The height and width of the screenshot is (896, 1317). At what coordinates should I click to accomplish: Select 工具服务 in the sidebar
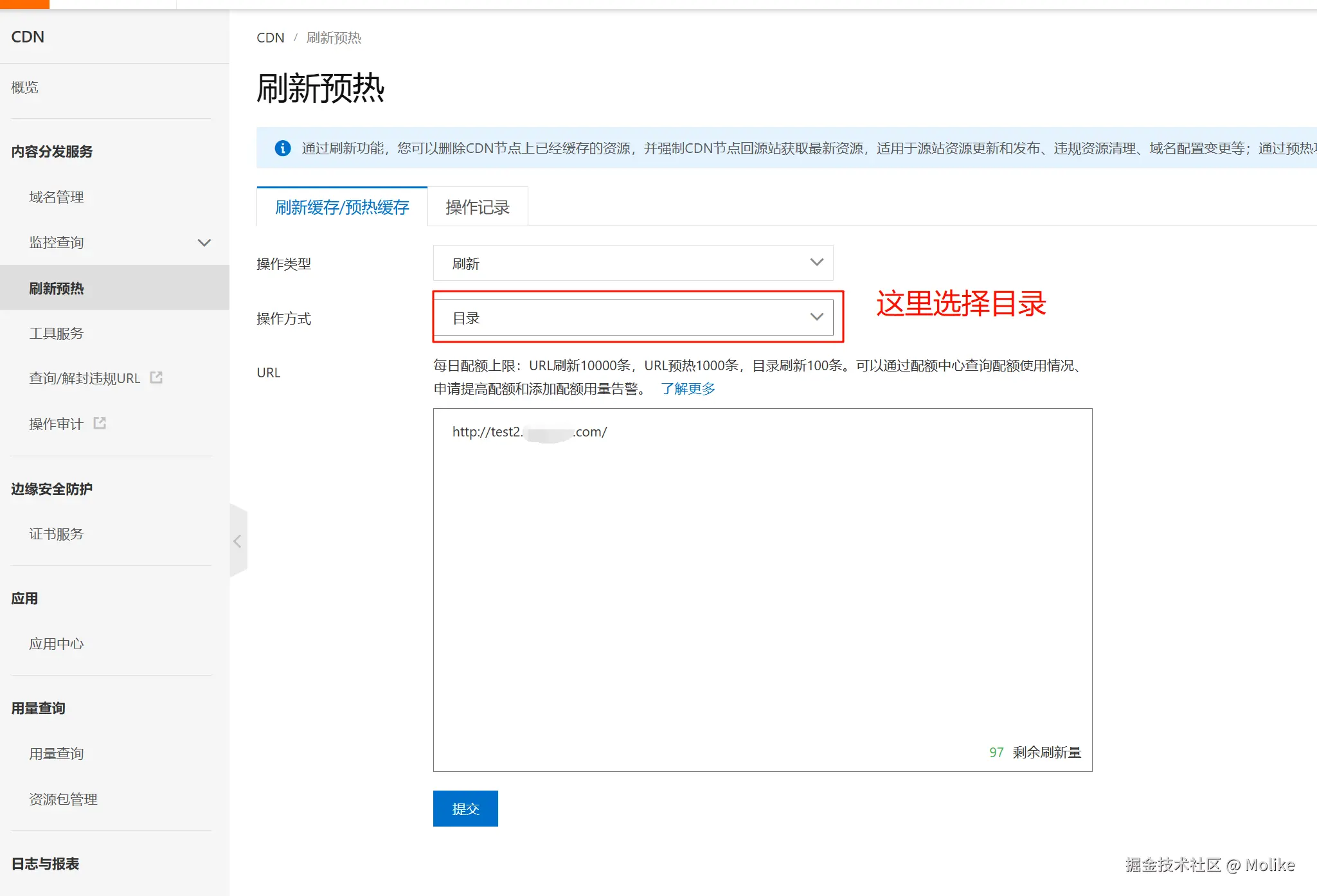57,333
